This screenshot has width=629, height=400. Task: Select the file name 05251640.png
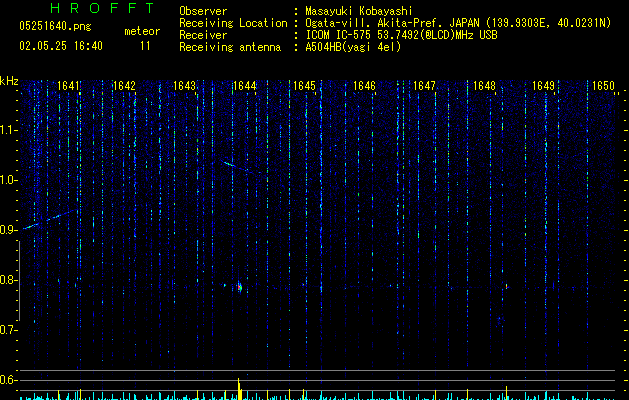[55, 26]
